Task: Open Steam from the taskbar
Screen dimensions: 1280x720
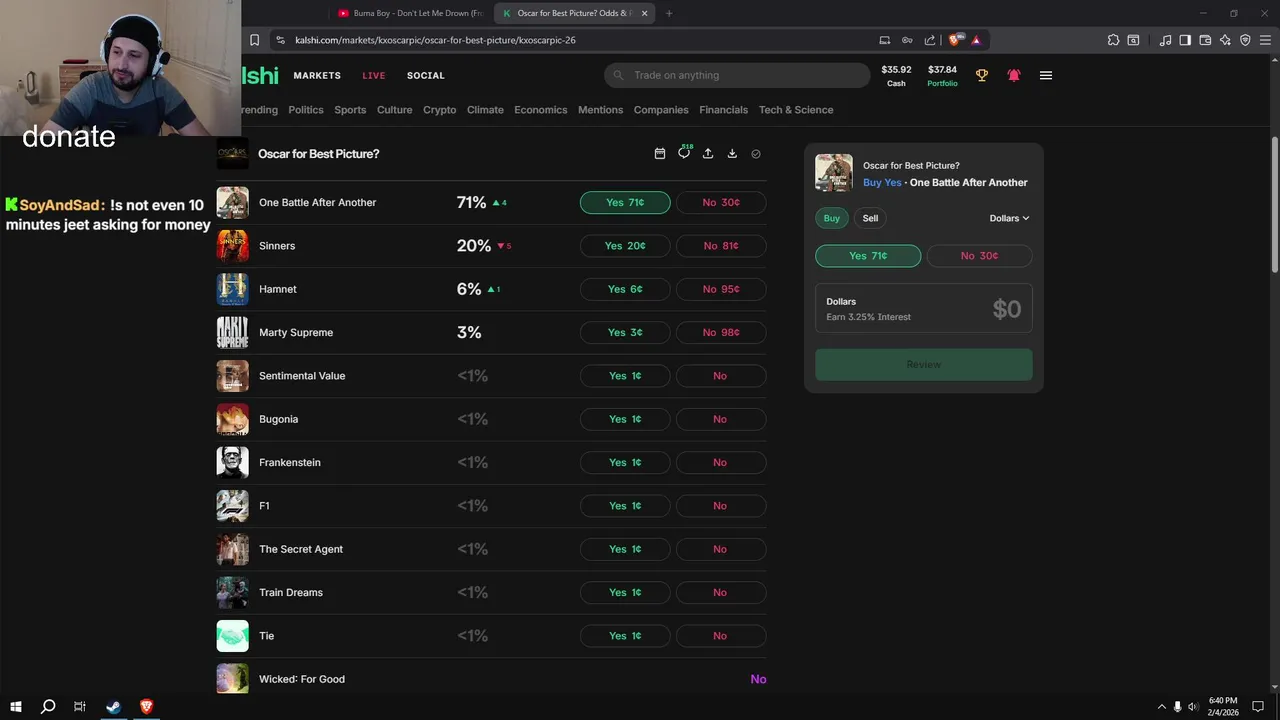Action: tap(113, 707)
